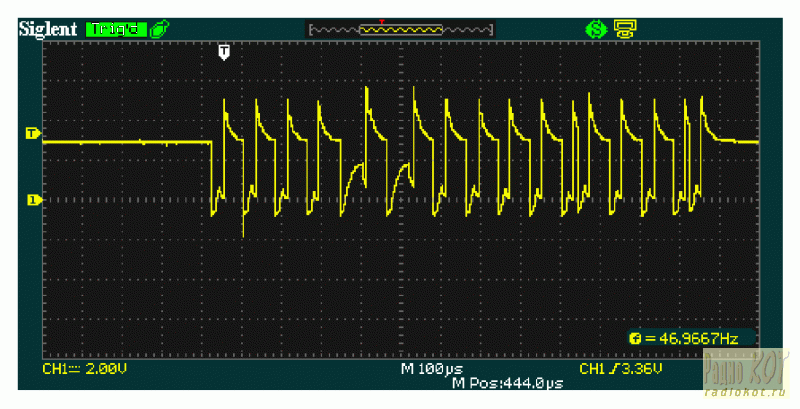Click the green S status icon
This screenshot has height=409, width=800.
point(597,29)
